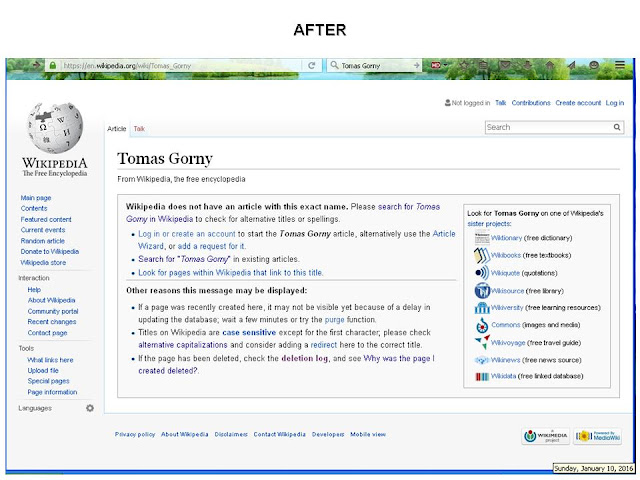Go to browser home page icon
Screen dimensions: 640x480
(550, 65)
